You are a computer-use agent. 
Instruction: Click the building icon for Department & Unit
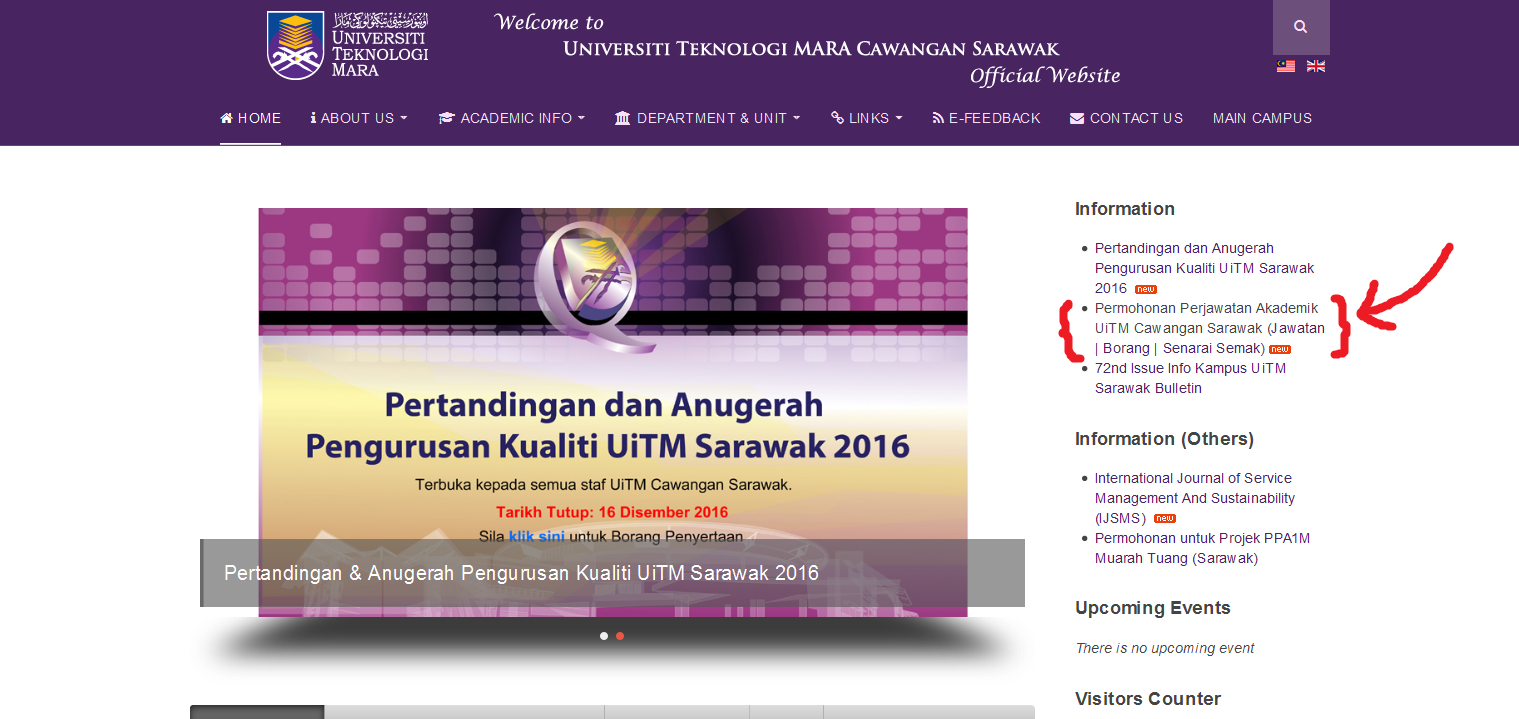tap(623, 118)
